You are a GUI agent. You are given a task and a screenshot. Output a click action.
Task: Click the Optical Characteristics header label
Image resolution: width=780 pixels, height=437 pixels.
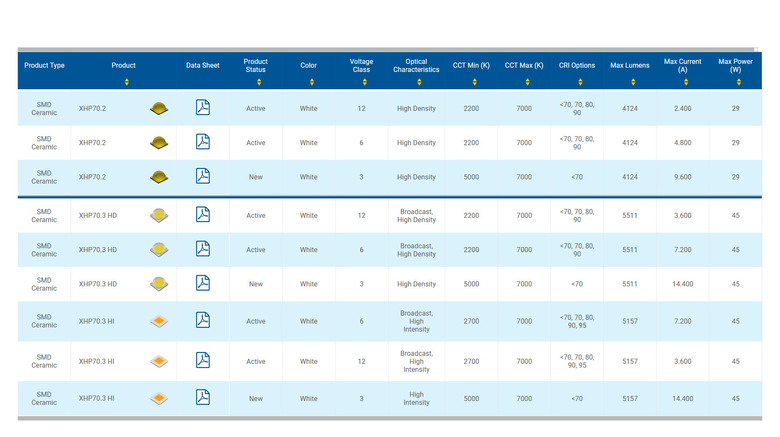(416, 65)
